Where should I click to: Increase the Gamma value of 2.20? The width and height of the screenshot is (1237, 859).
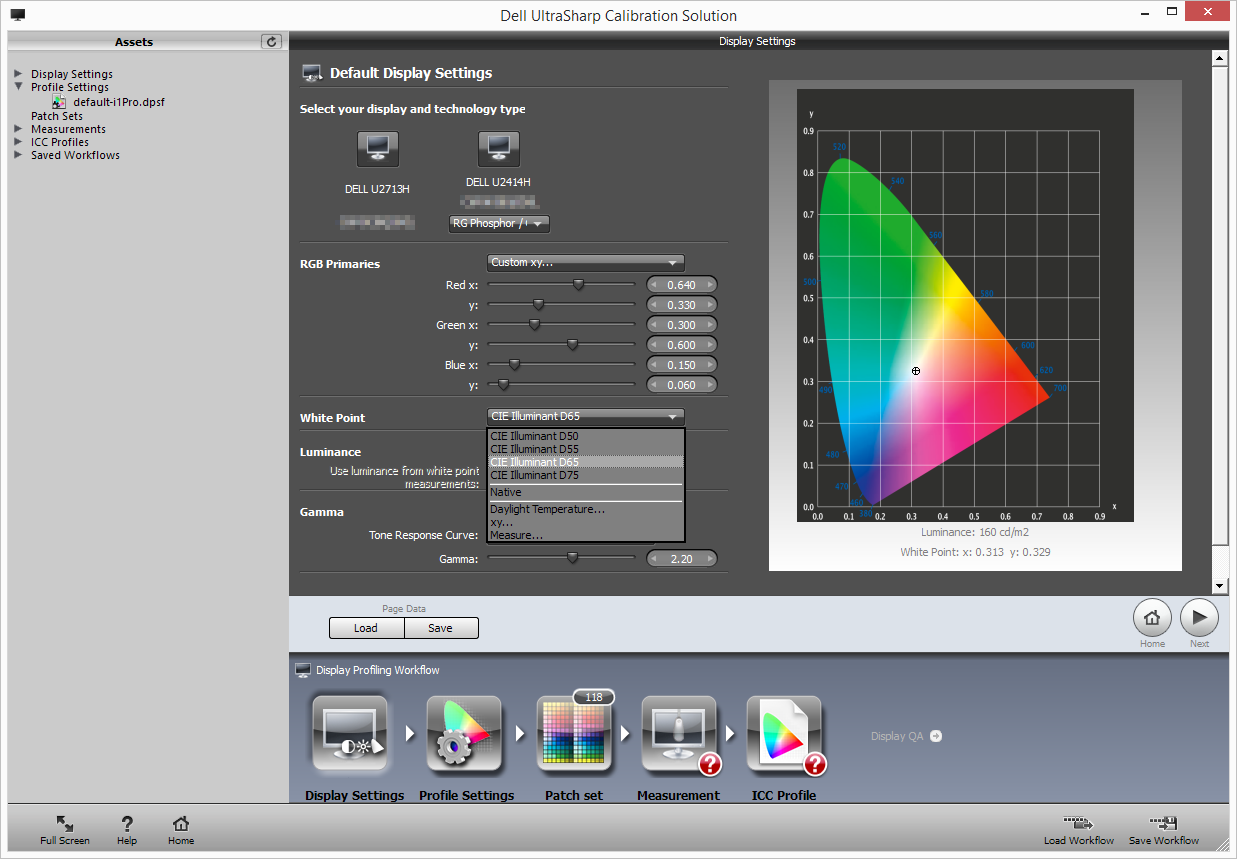point(710,559)
